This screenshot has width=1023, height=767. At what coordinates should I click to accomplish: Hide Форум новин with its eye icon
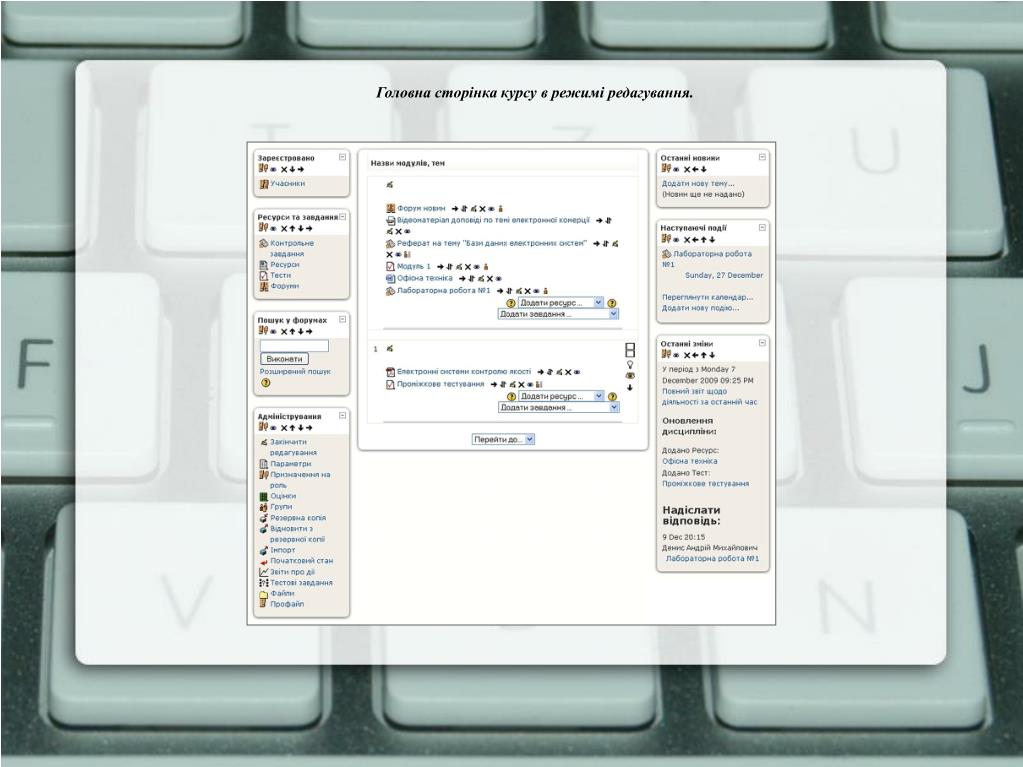click(491, 209)
